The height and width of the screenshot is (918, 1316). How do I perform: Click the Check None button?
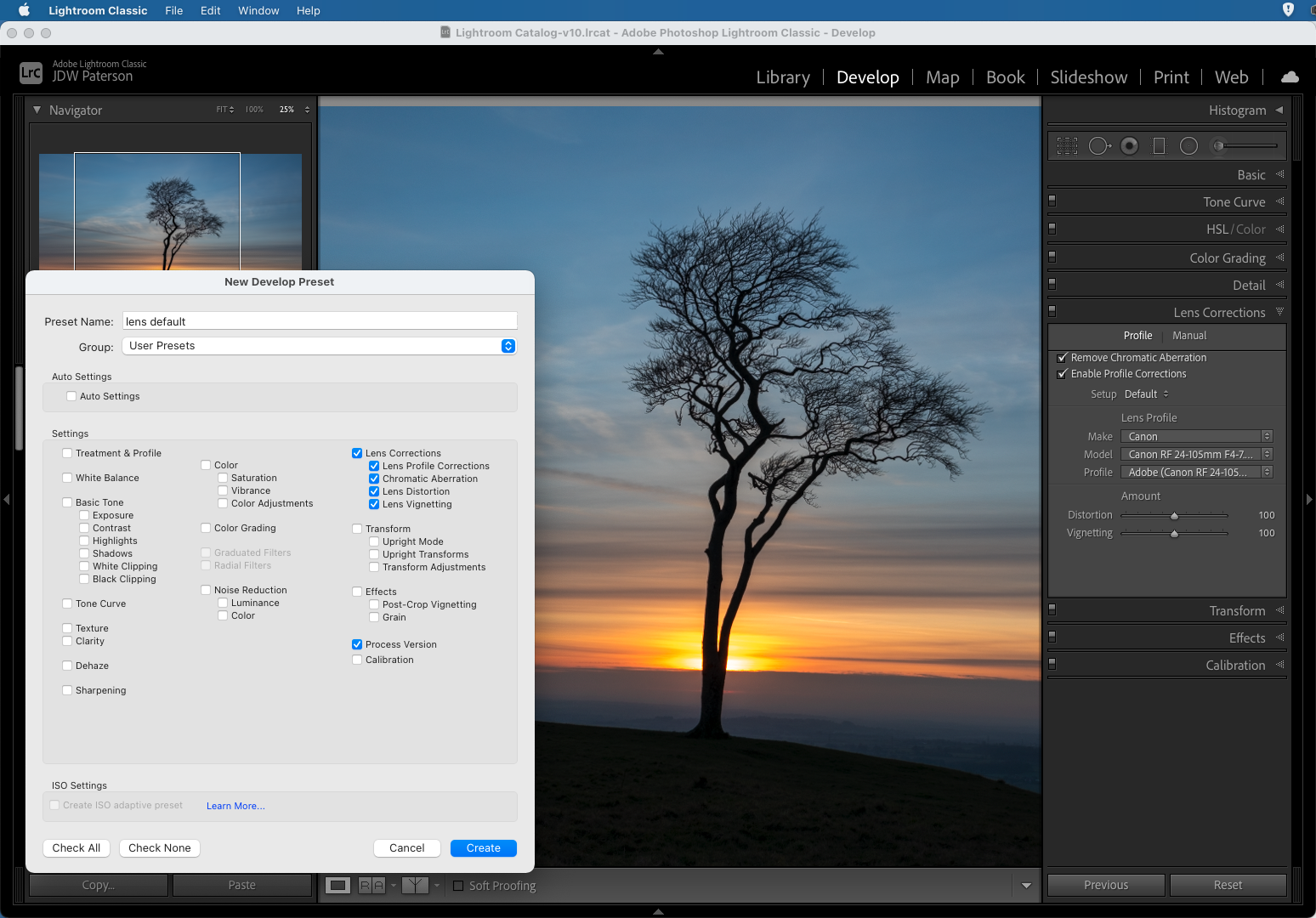tap(160, 848)
